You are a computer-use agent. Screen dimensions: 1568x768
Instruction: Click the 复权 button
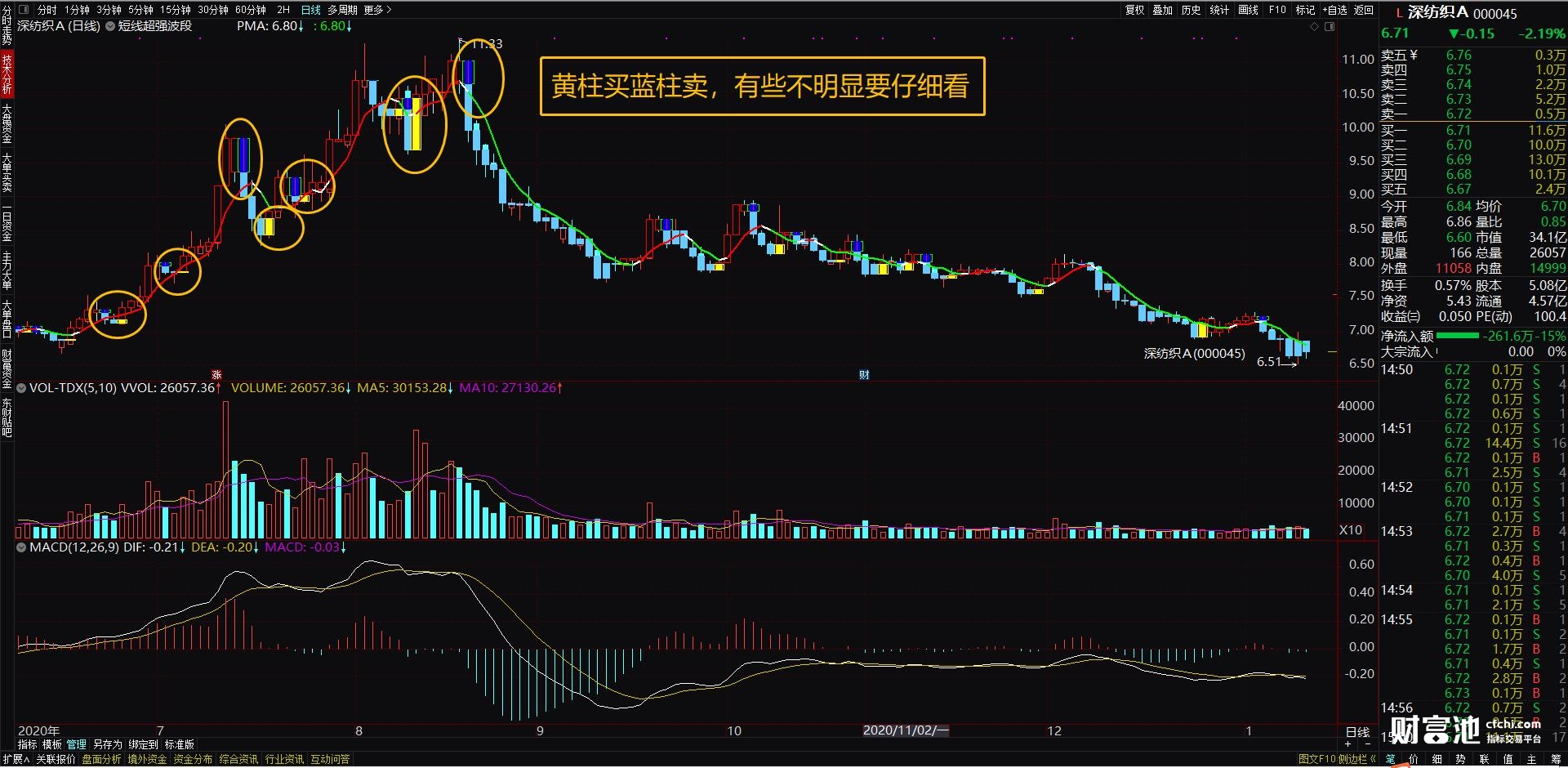(x=1135, y=10)
